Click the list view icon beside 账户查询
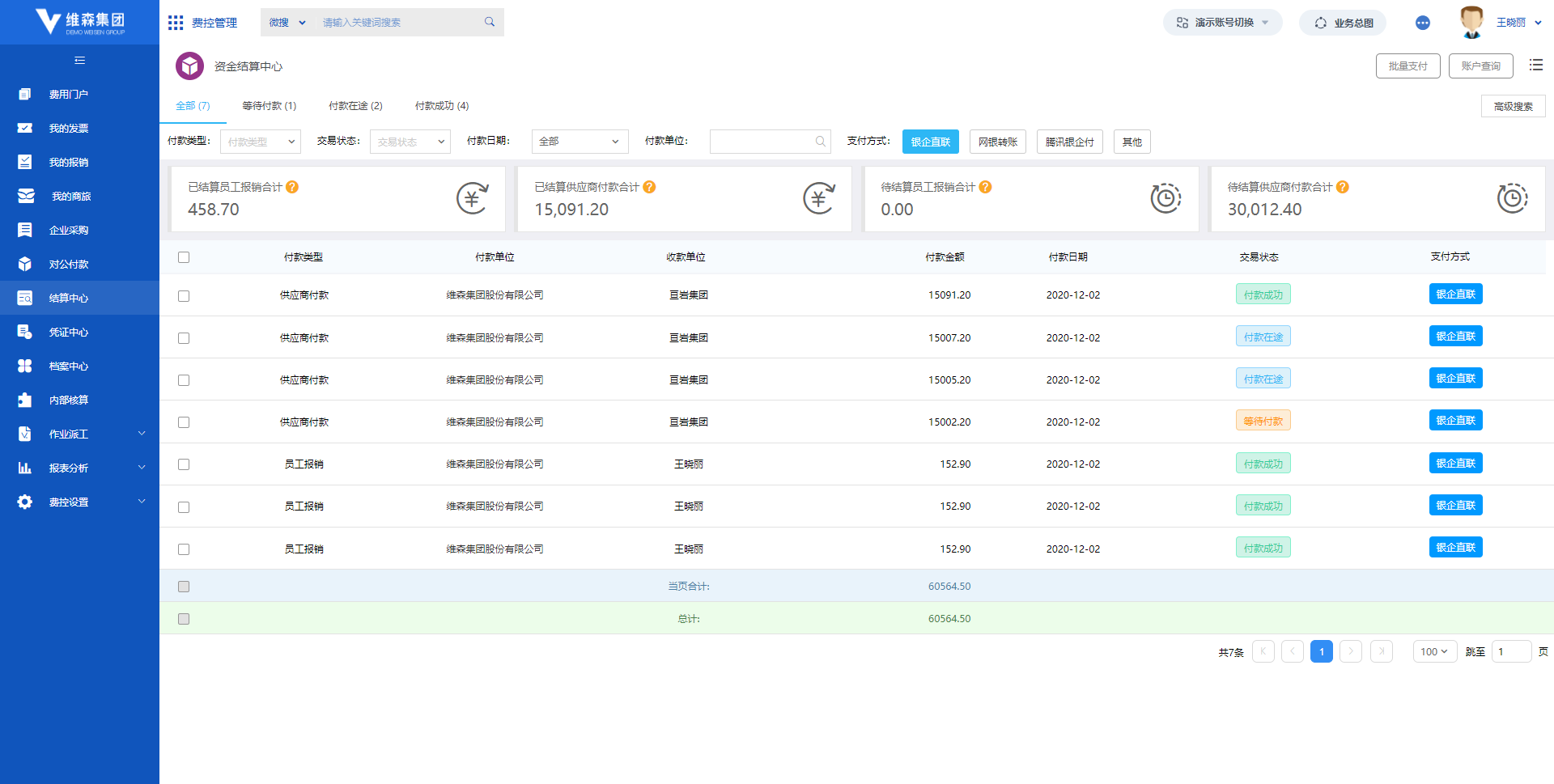This screenshot has width=1554, height=784. pos(1535,66)
